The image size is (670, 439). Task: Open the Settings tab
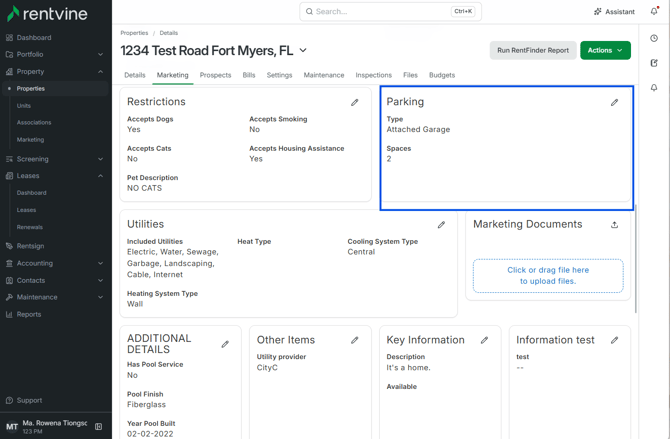click(279, 75)
